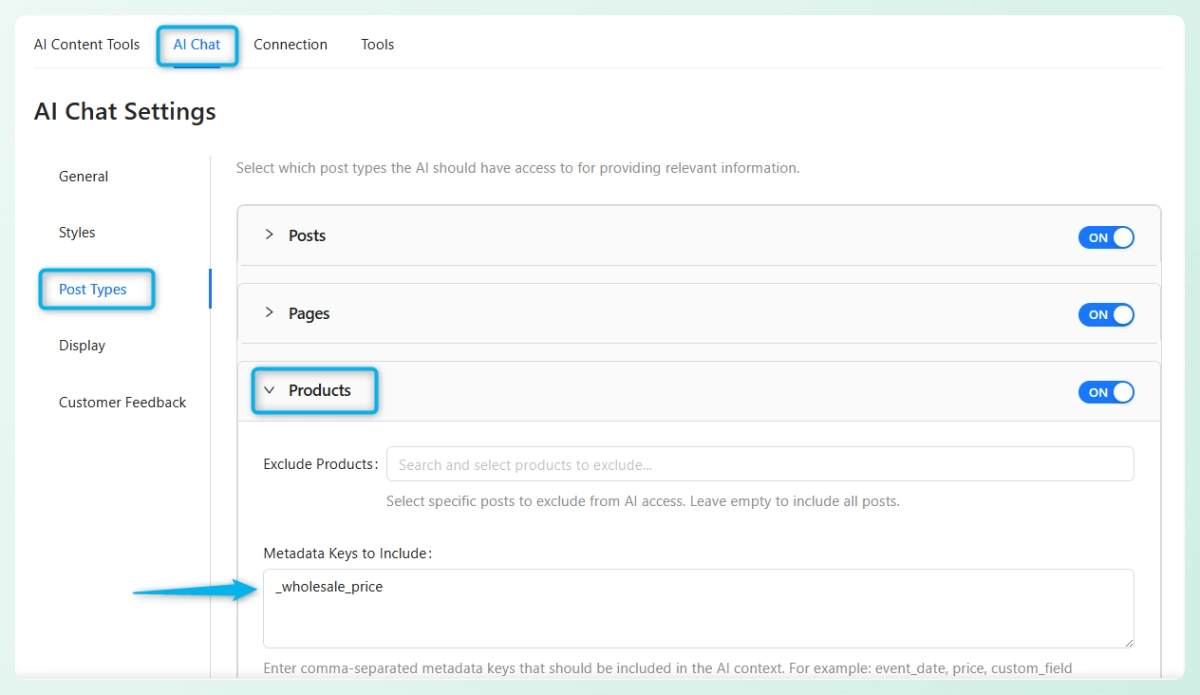1200x695 pixels.
Task: Switch to the AI Chat tab
Action: [197, 44]
